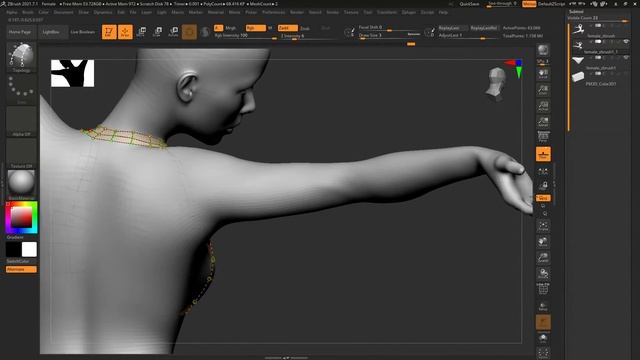Click the BPR render icon
640x360 pixels.
coord(543,50)
